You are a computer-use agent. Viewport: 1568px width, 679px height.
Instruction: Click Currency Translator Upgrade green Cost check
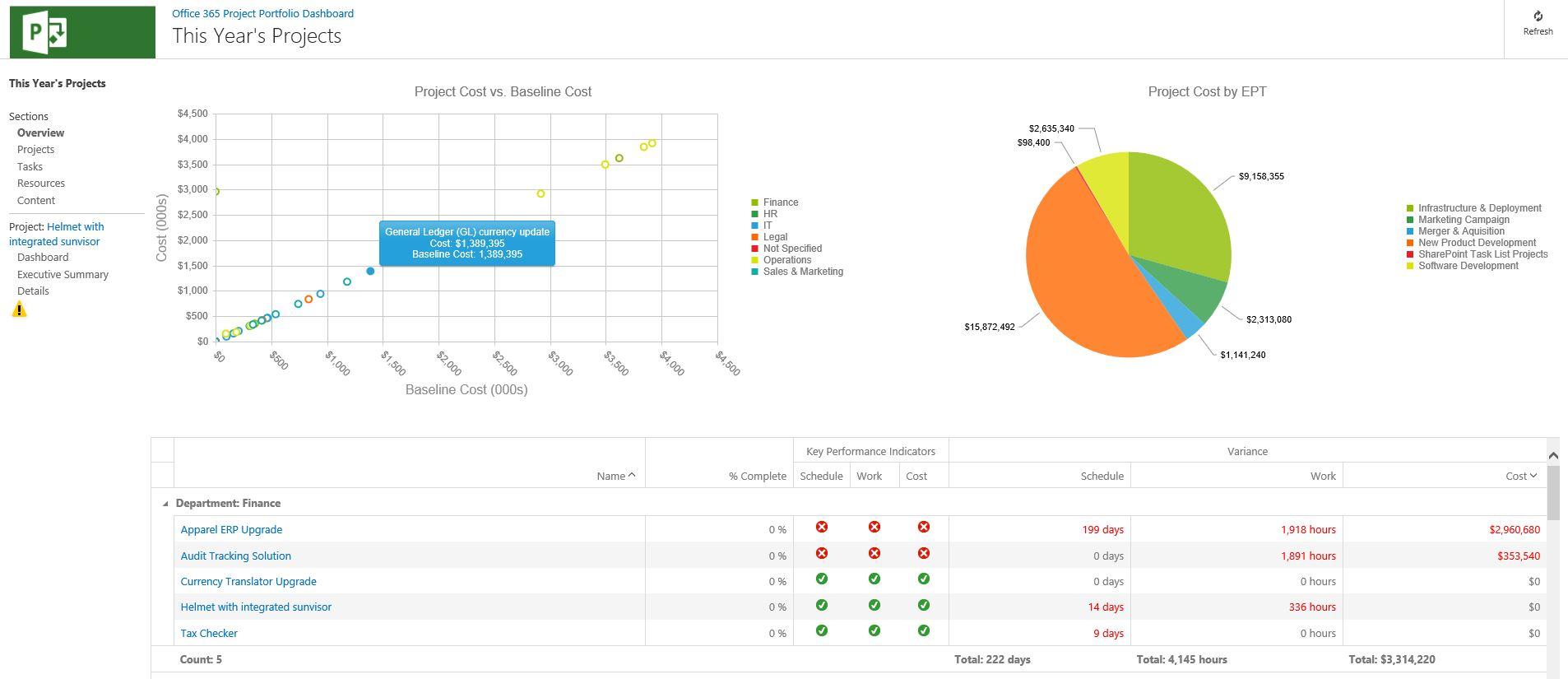(x=924, y=579)
